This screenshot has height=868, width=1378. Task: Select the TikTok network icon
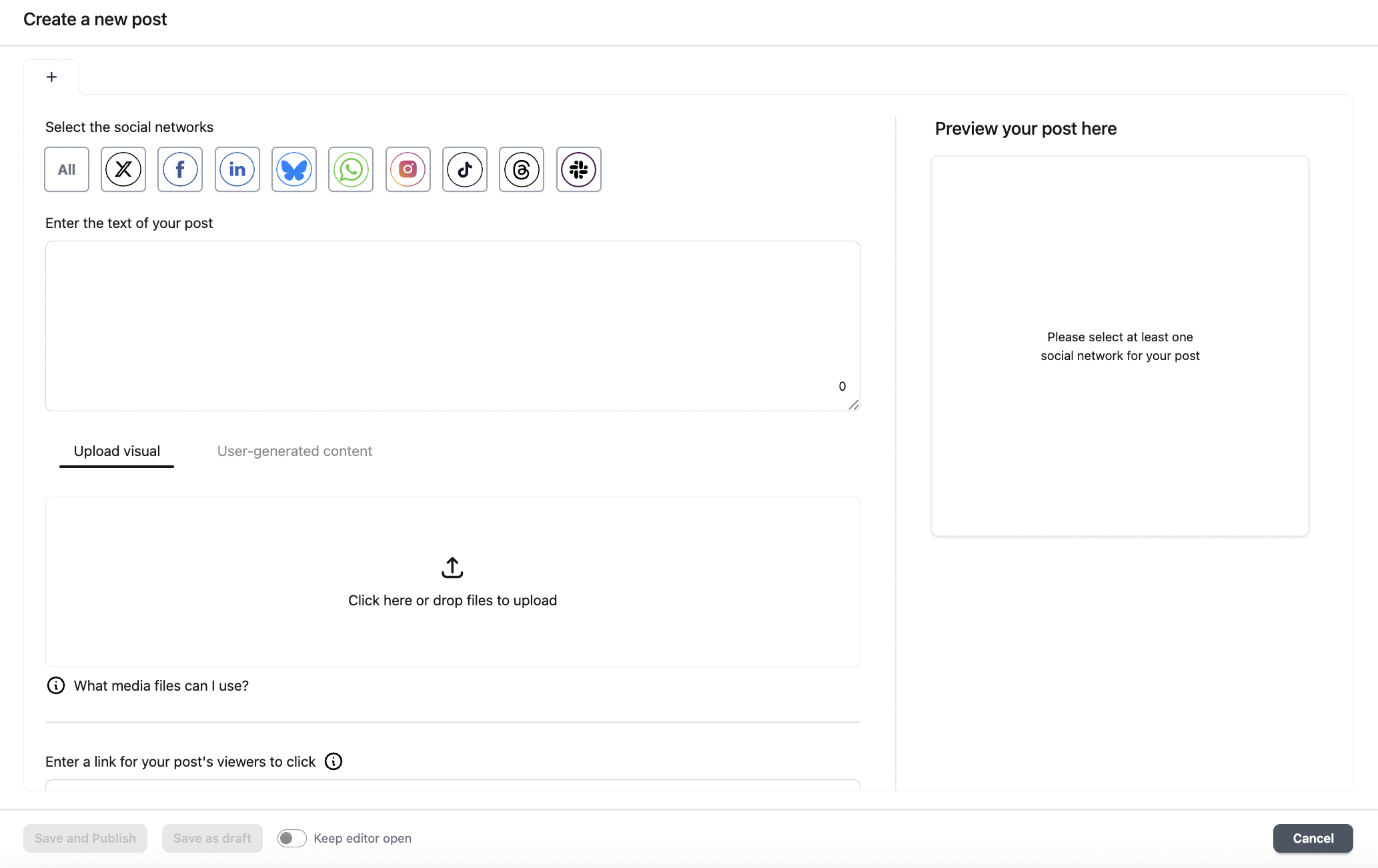[465, 169]
